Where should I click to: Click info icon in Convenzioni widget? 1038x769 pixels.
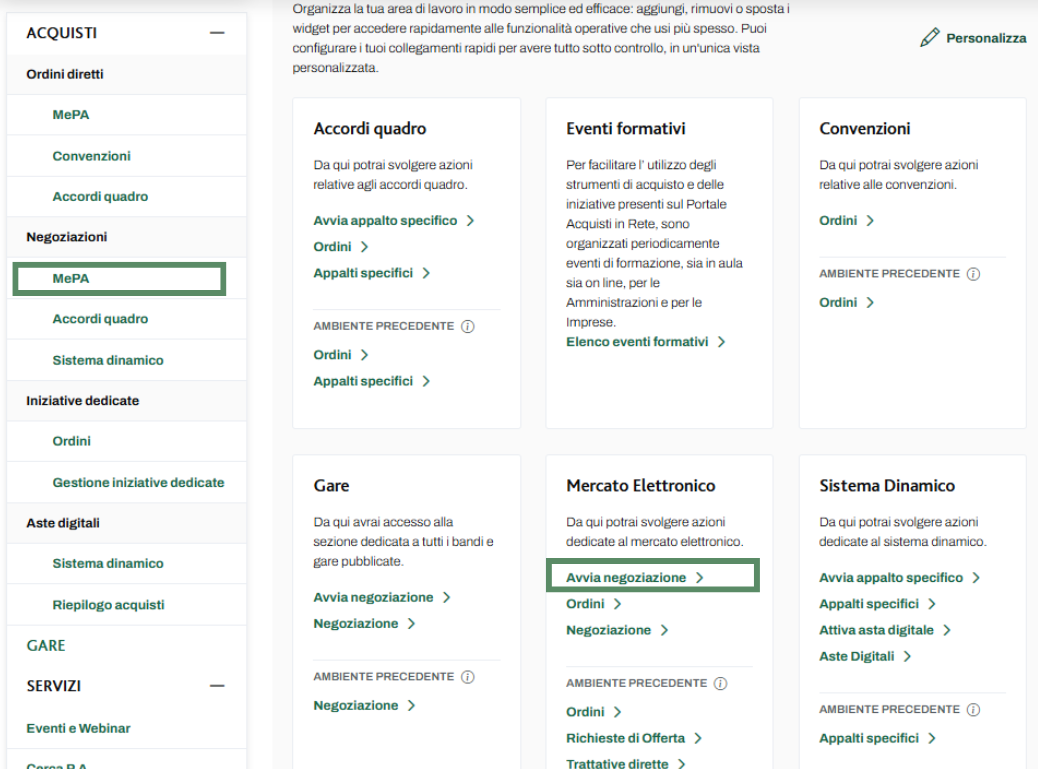coord(973,274)
